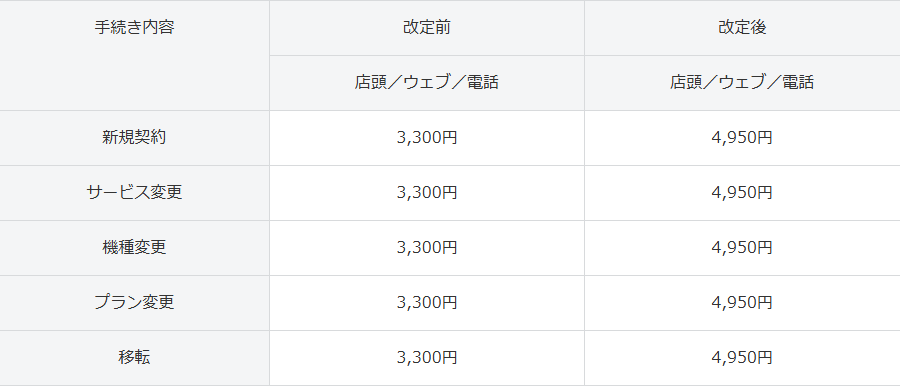Click サービス変更 post-revision 4,950円 price

point(742,193)
